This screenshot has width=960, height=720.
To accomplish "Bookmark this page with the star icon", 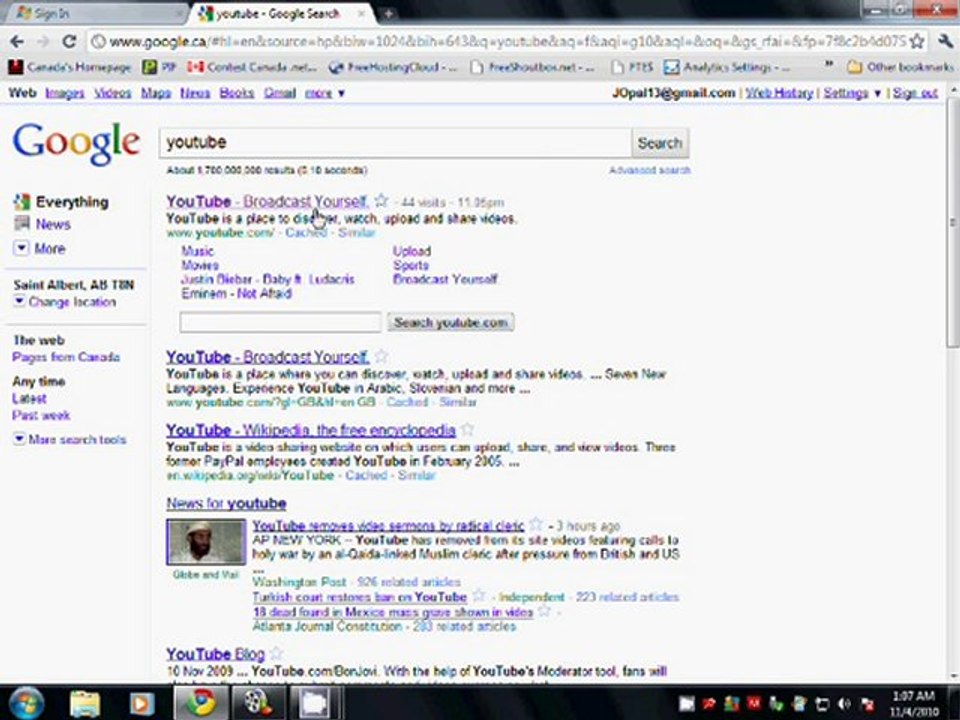I will click(917, 42).
